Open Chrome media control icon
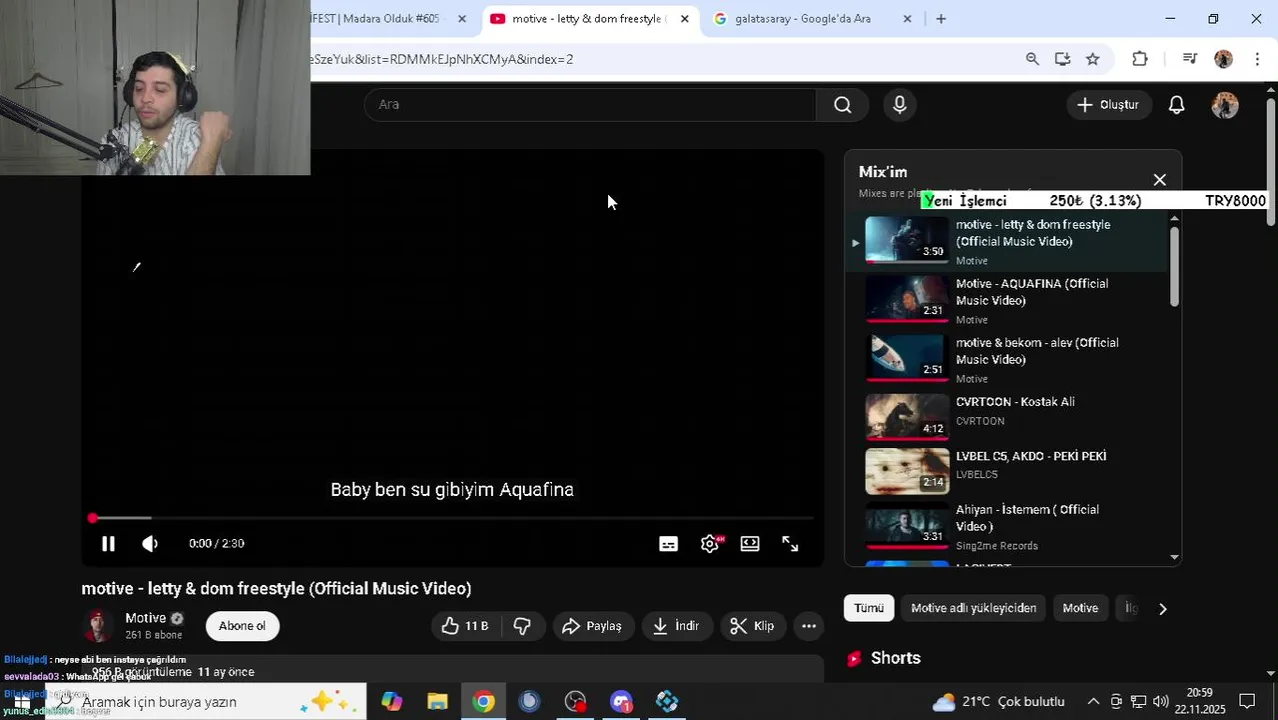 1189,59
